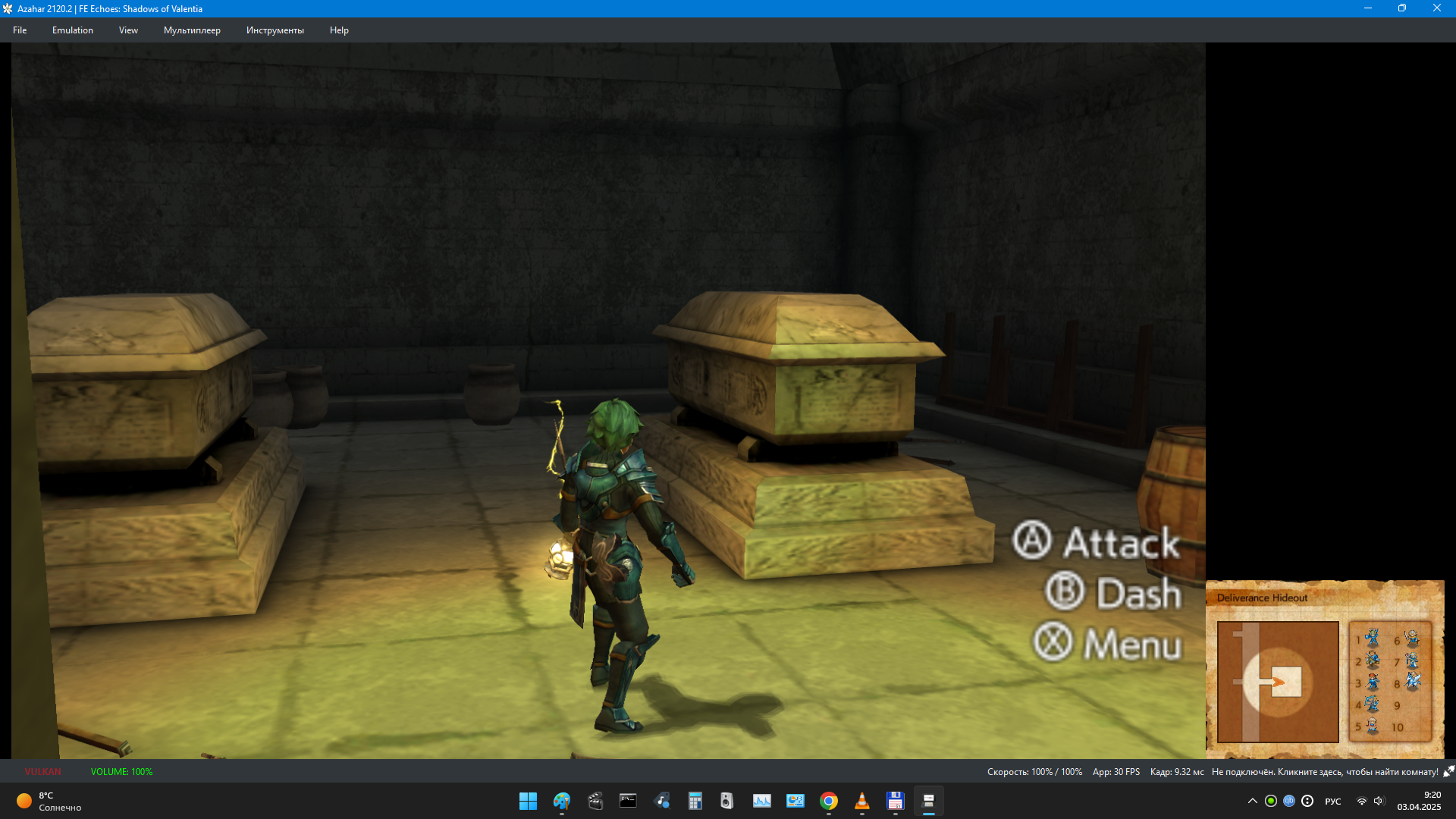This screenshot has width=1456, height=819.
Task: Open the paint palette app in taskbar
Action: (562, 801)
